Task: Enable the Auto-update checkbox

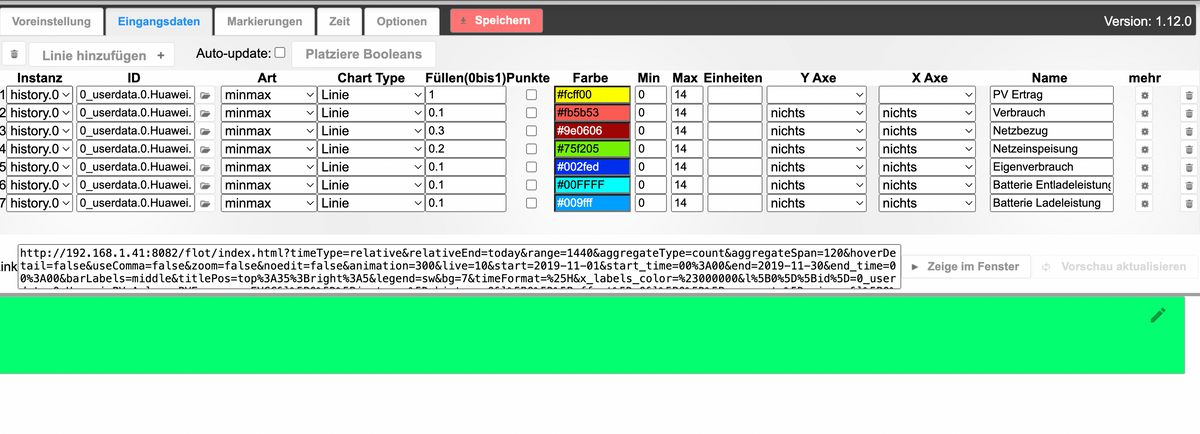Action: click(280, 53)
